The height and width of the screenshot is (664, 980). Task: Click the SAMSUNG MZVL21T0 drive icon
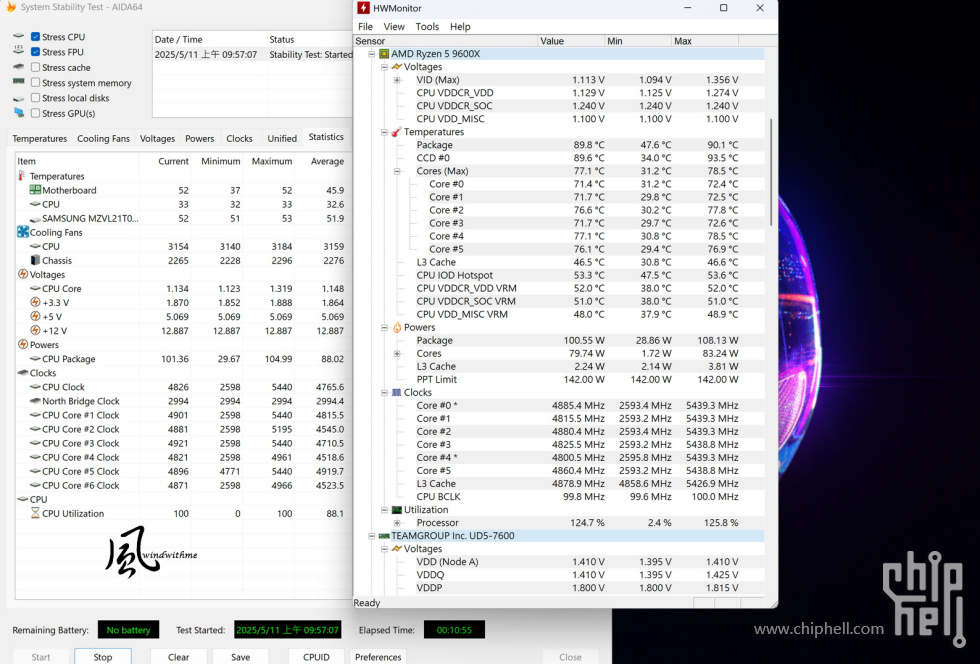coord(35,219)
